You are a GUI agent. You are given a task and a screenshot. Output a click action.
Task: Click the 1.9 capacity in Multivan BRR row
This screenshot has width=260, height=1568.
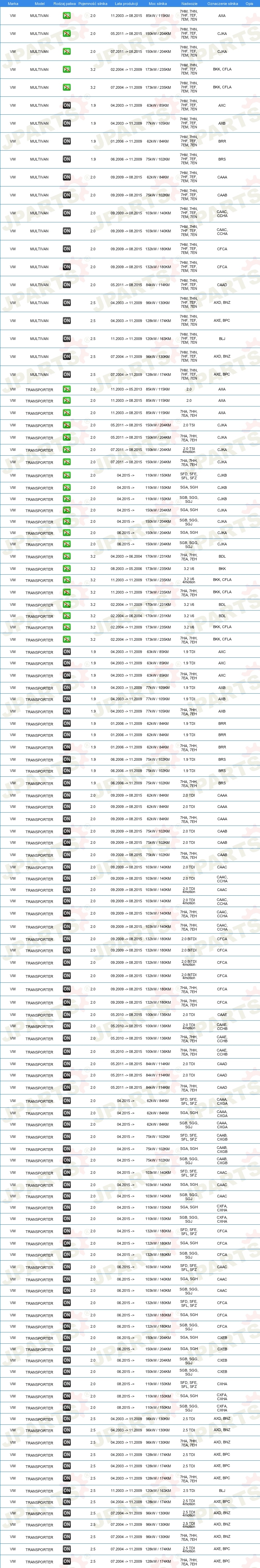pyautogui.click(x=92, y=141)
